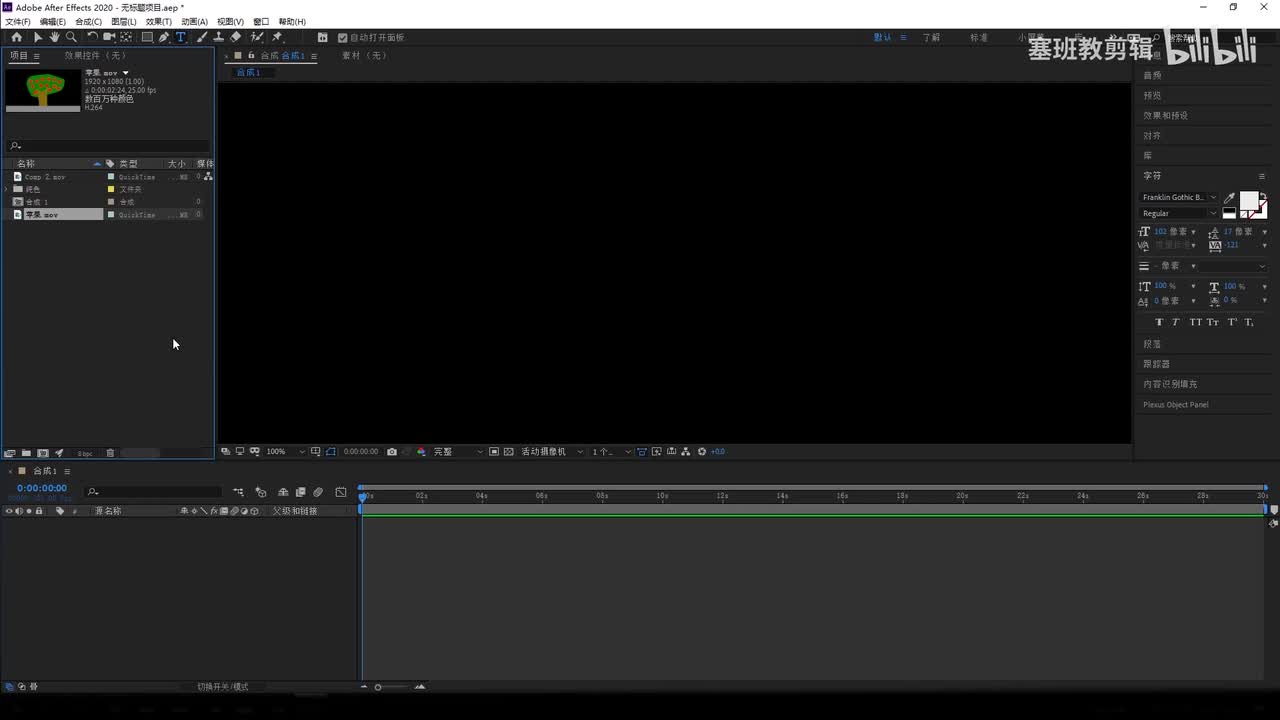This screenshot has width=1280, height=720.
Task: Select the Pen tool
Action: 164,37
